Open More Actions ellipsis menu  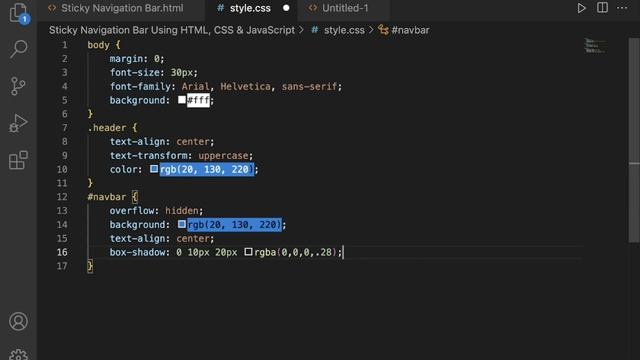(622, 8)
